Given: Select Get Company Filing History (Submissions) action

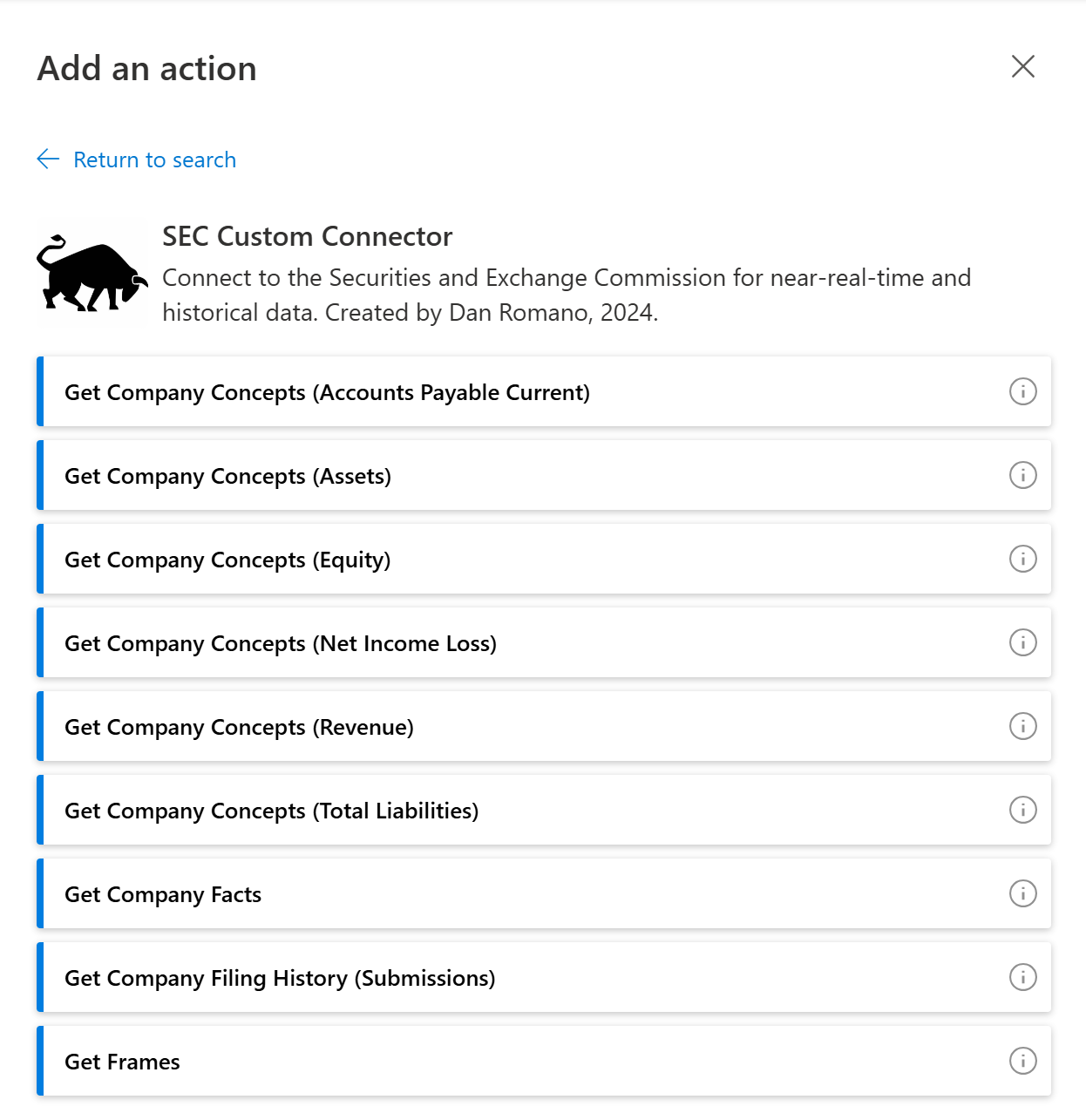Looking at the screenshot, I should tap(544, 977).
